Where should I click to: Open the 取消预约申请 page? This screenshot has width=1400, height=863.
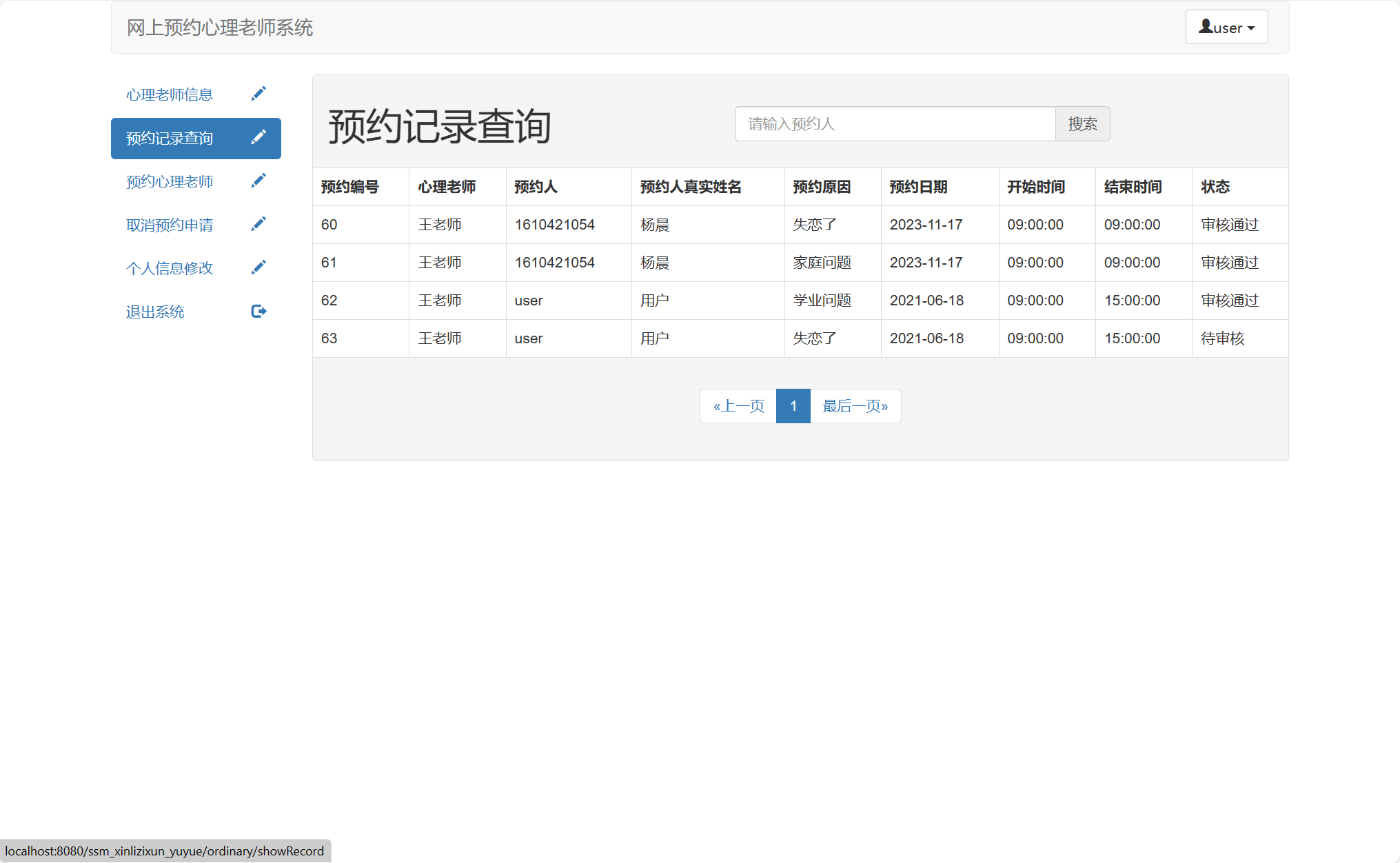tap(170, 225)
